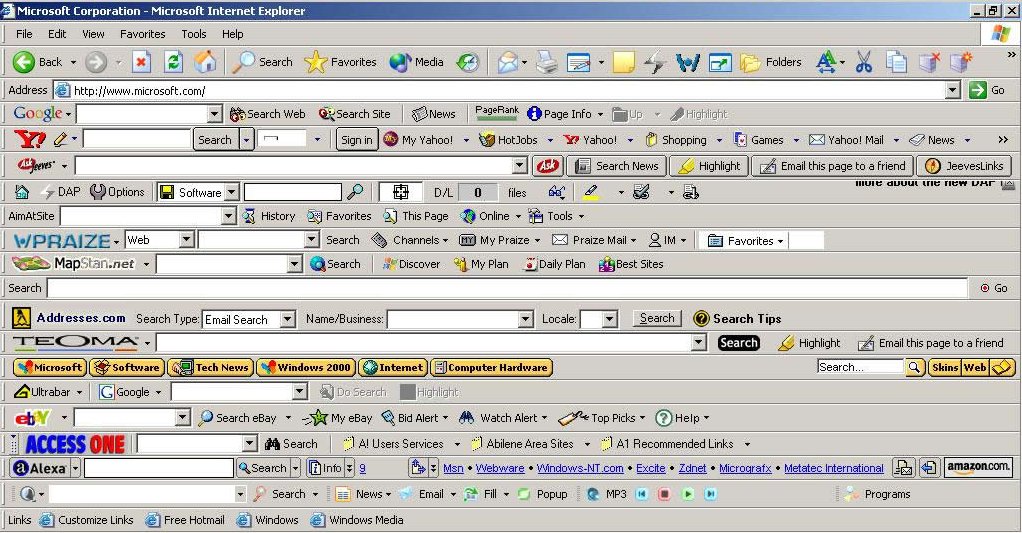This screenshot has width=1022, height=533.
Task: Click the yellow highlighter icon on DAP bar
Action: click(x=591, y=192)
